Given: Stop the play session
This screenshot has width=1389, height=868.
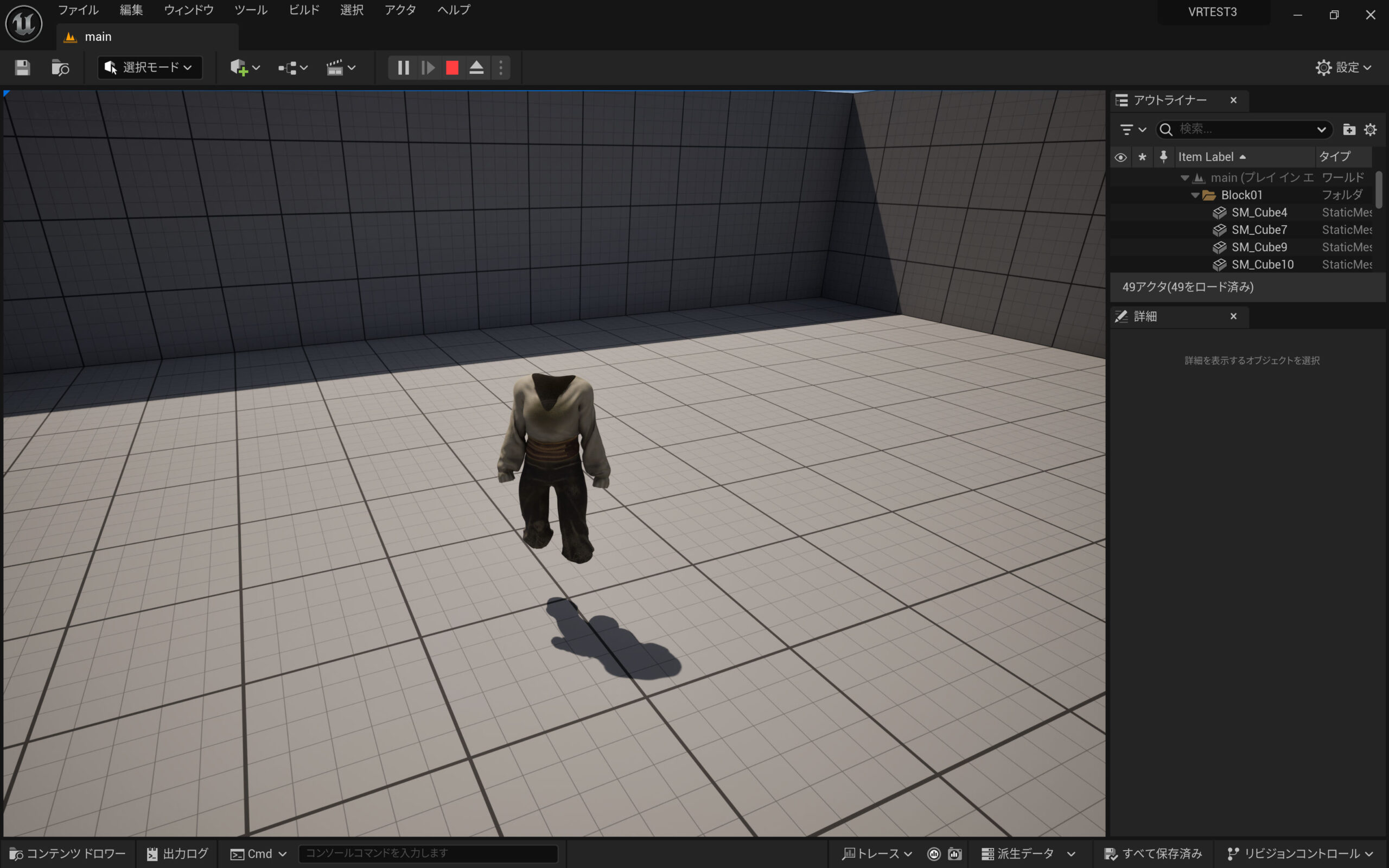Looking at the screenshot, I should [x=453, y=68].
